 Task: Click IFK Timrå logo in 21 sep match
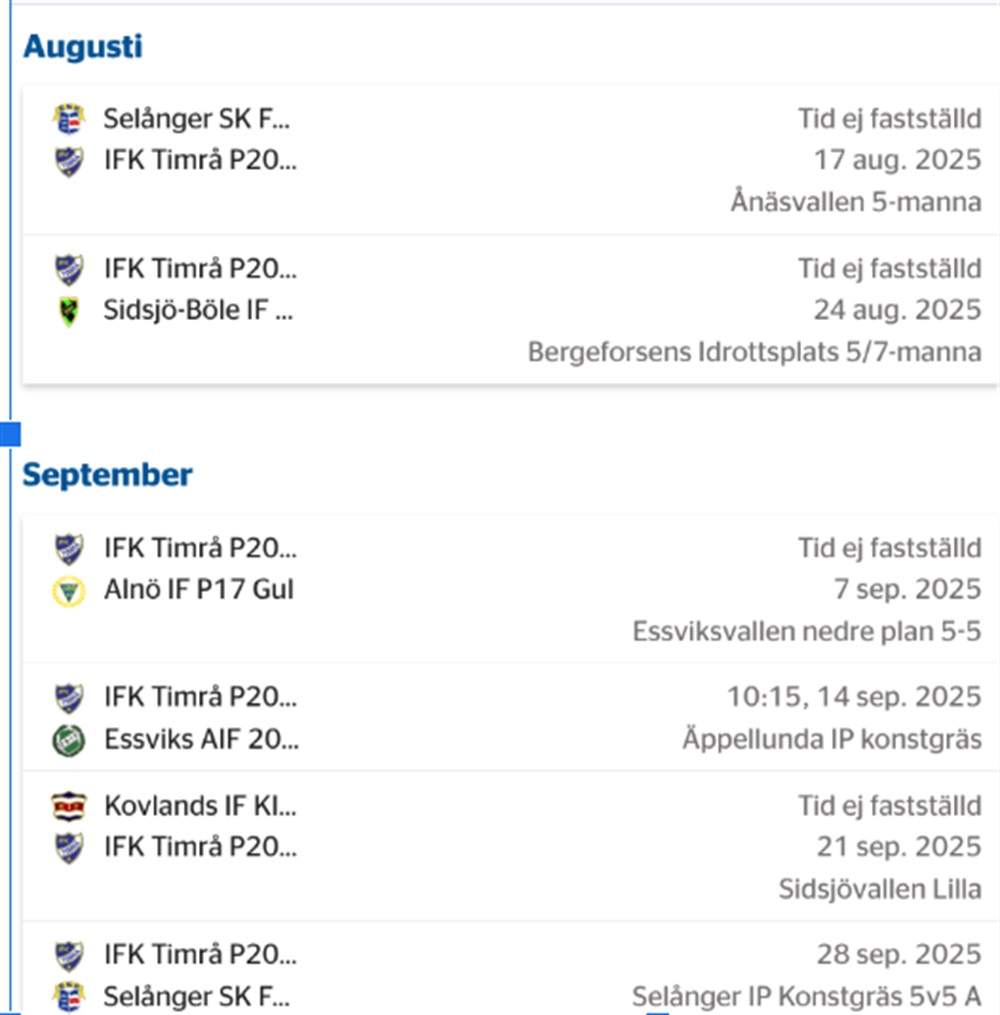[x=68, y=848]
